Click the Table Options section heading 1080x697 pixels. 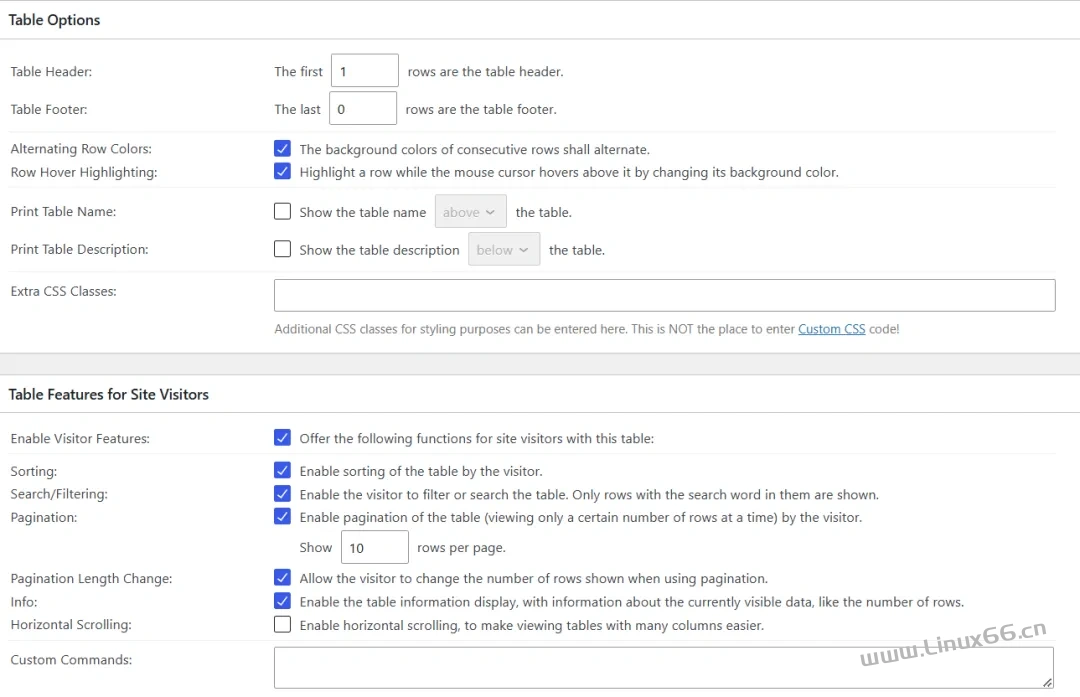point(54,20)
